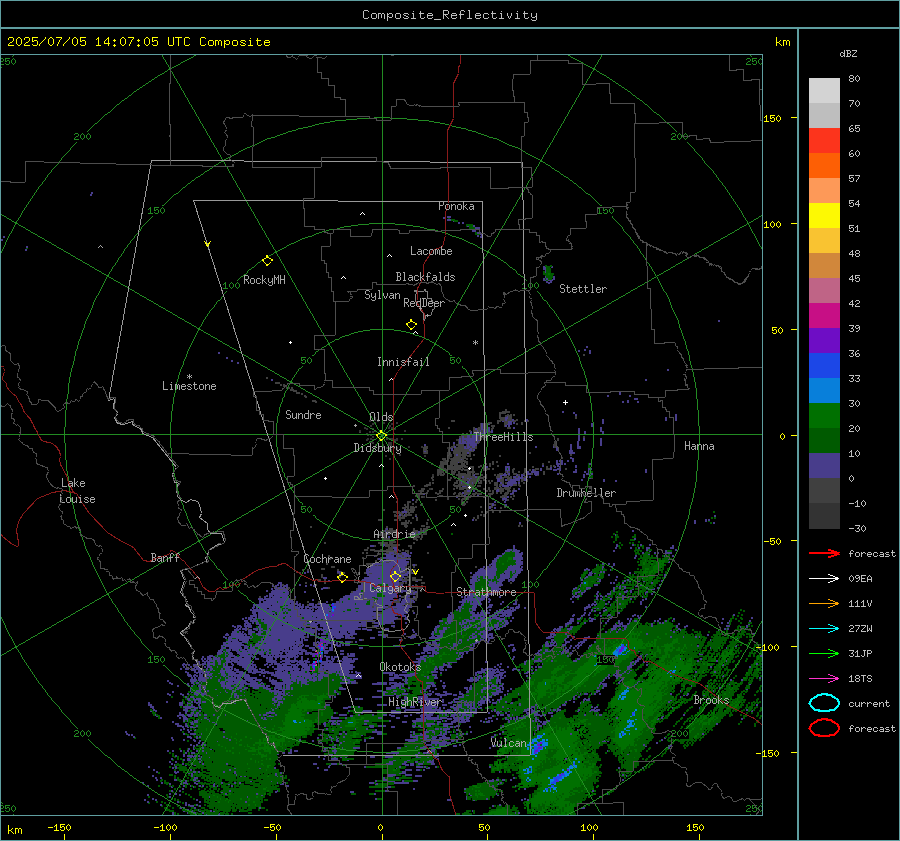The height and width of the screenshot is (841, 900).
Task: Select the magenta 39–42 dBZ color swatch
Action: pyautogui.click(x=824, y=315)
